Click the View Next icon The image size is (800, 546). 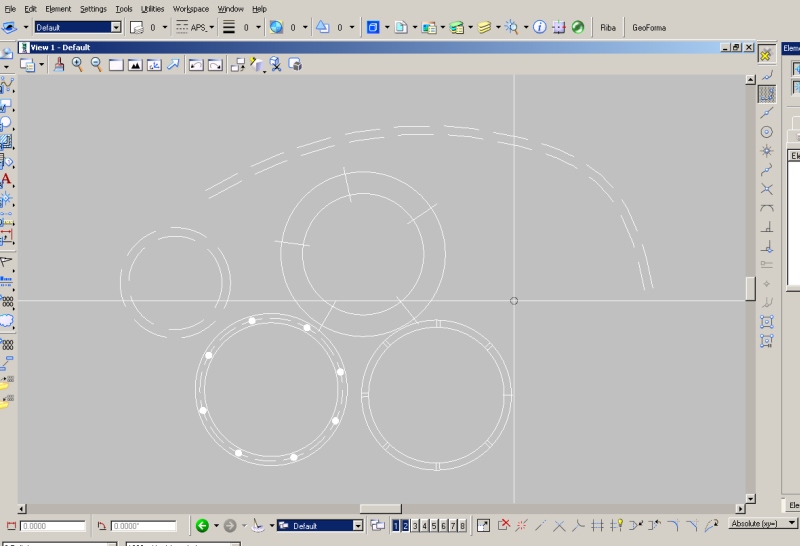pyautogui.click(x=215, y=65)
